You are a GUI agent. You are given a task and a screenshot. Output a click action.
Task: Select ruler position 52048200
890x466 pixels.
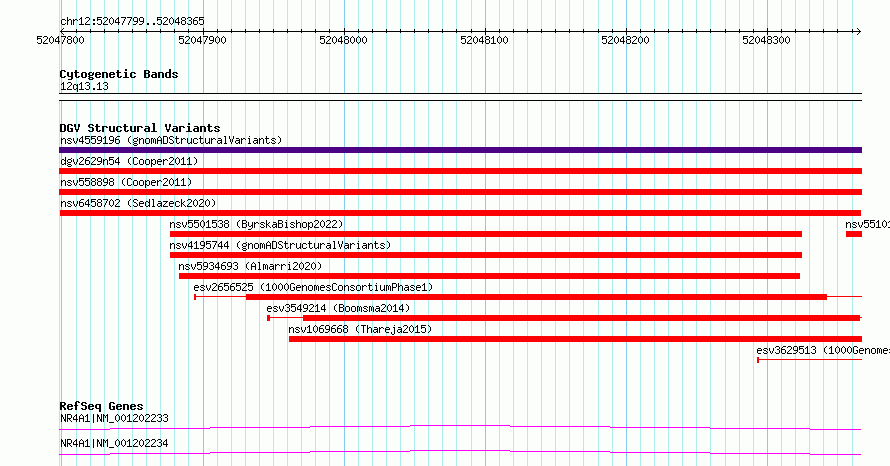(625, 40)
